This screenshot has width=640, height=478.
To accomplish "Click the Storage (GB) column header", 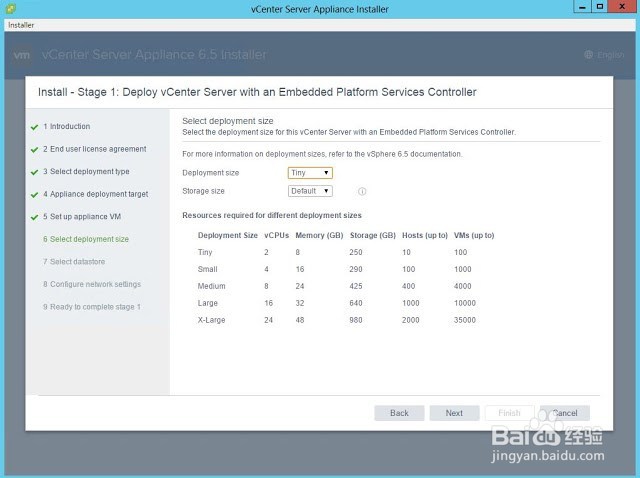I will 373,235.
